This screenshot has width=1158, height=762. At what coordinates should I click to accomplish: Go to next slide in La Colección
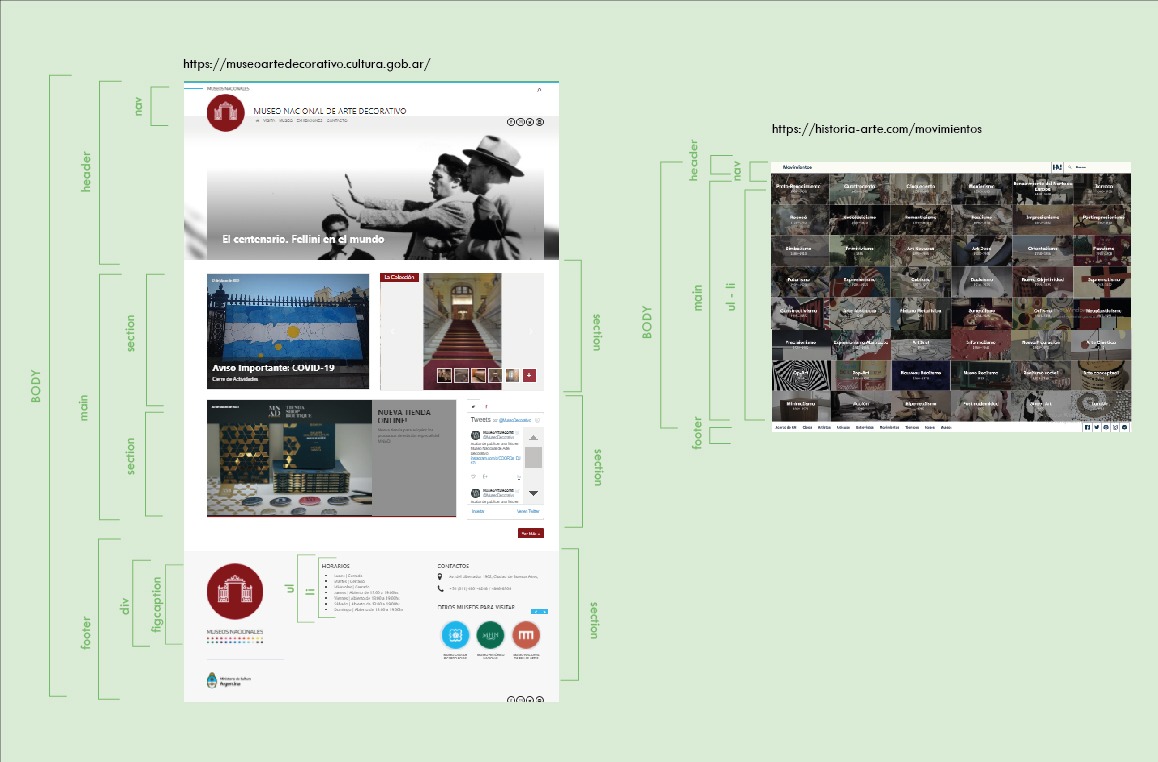click(532, 331)
